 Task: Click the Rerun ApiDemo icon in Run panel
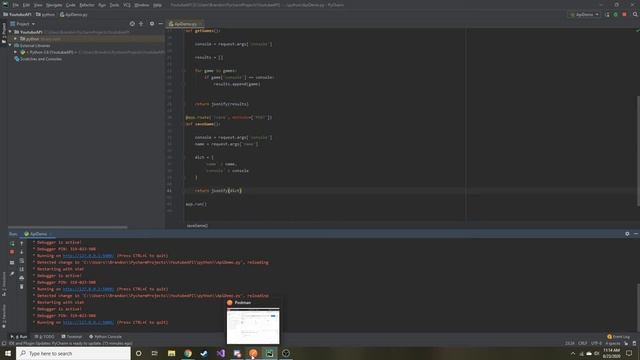(12, 243)
